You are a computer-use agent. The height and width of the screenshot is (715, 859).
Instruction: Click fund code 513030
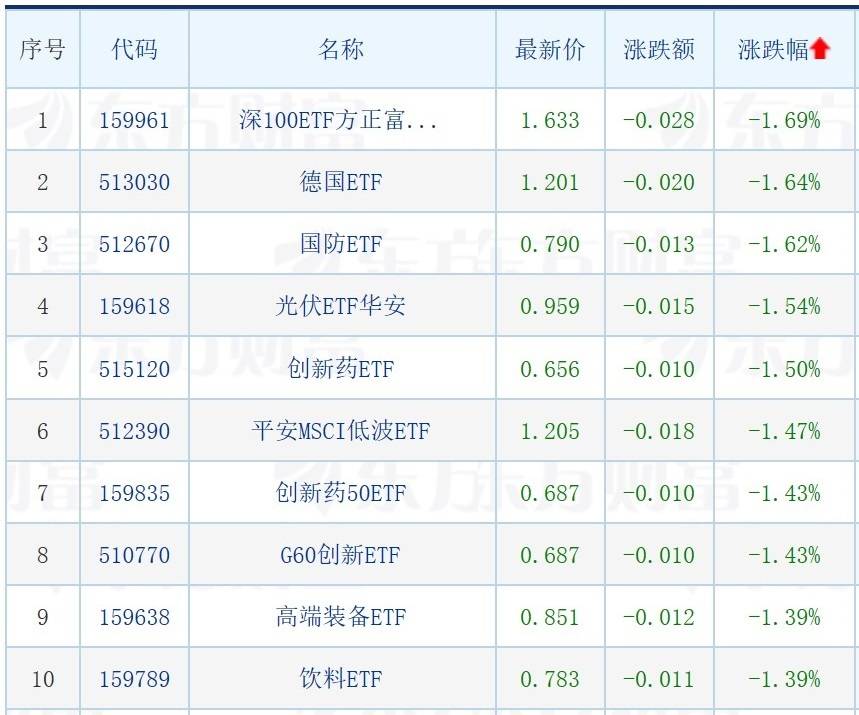click(134, 182)
